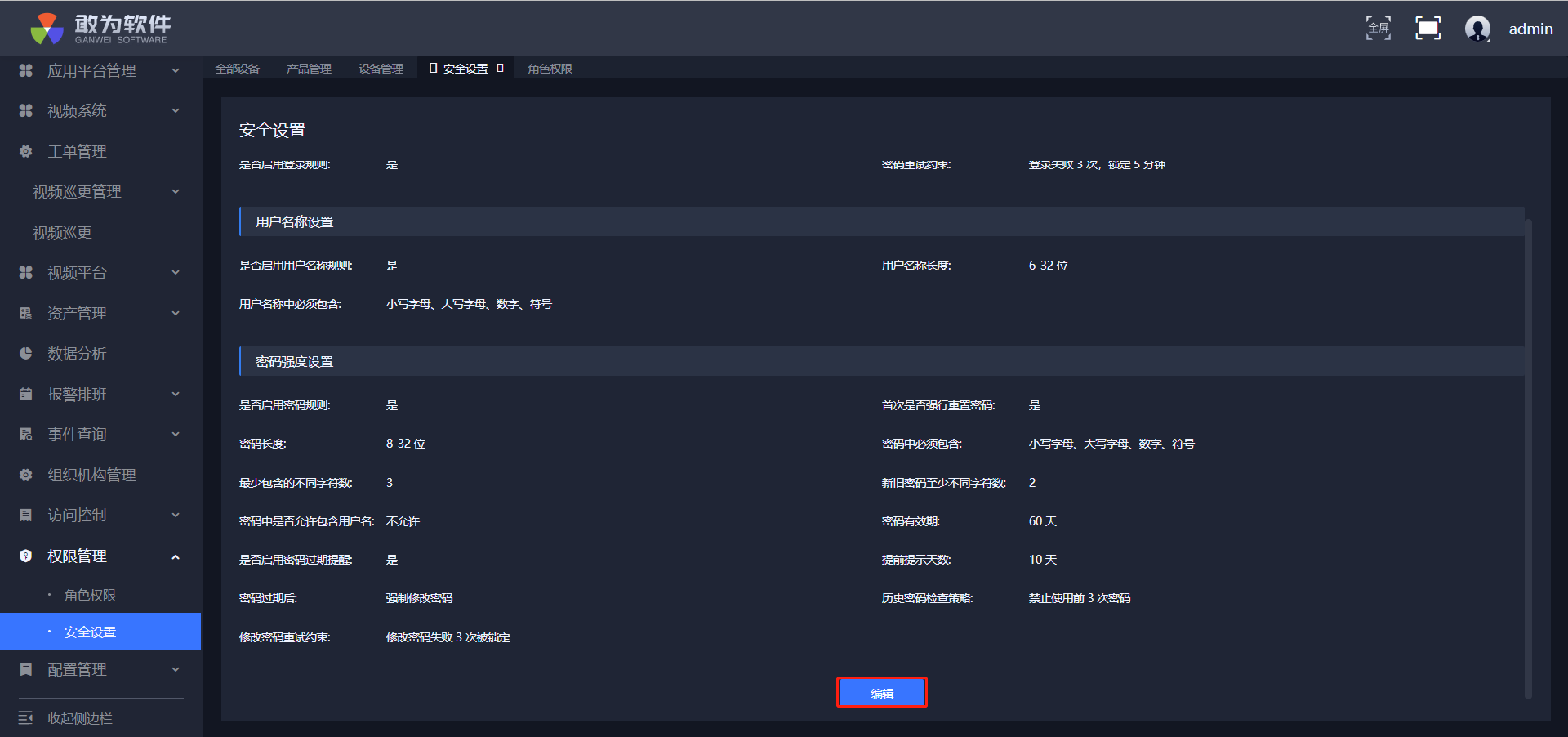Click the 敢为软件 logo

click(x=100, y=29)
